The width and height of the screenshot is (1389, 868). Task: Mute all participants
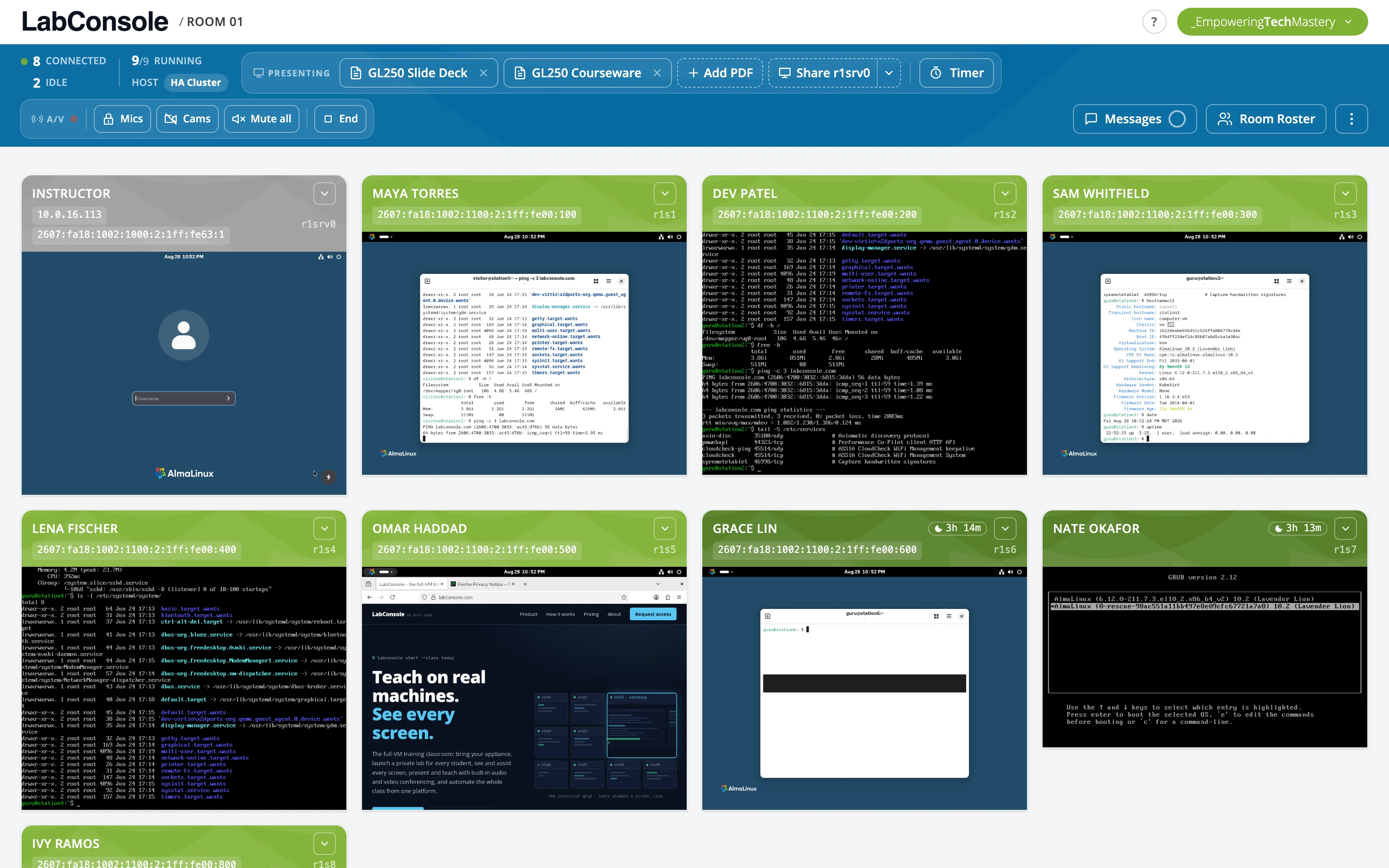click(262, 119)
